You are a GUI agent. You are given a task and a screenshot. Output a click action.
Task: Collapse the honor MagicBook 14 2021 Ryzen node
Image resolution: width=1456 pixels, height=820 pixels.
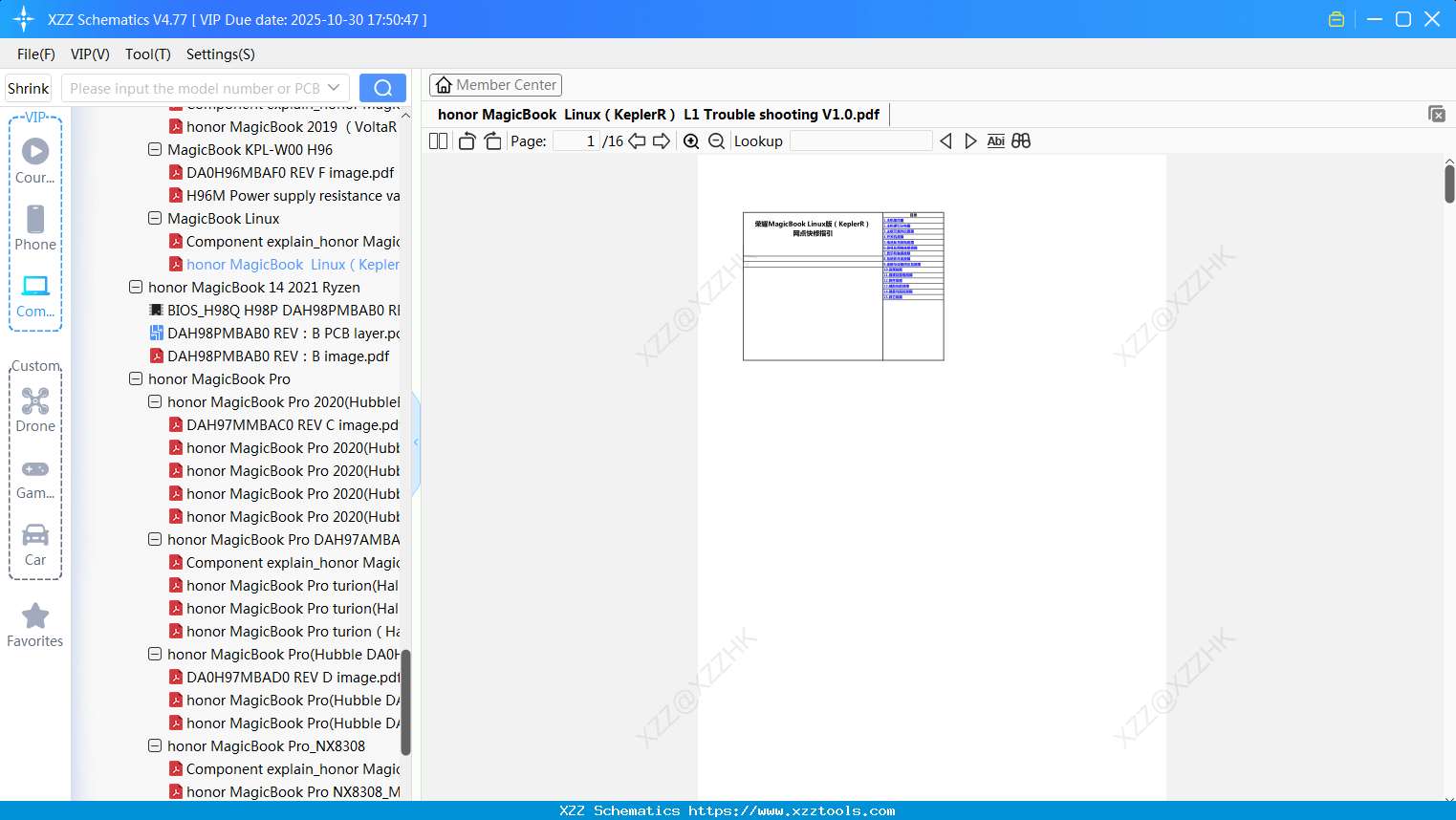click(136, 287)
